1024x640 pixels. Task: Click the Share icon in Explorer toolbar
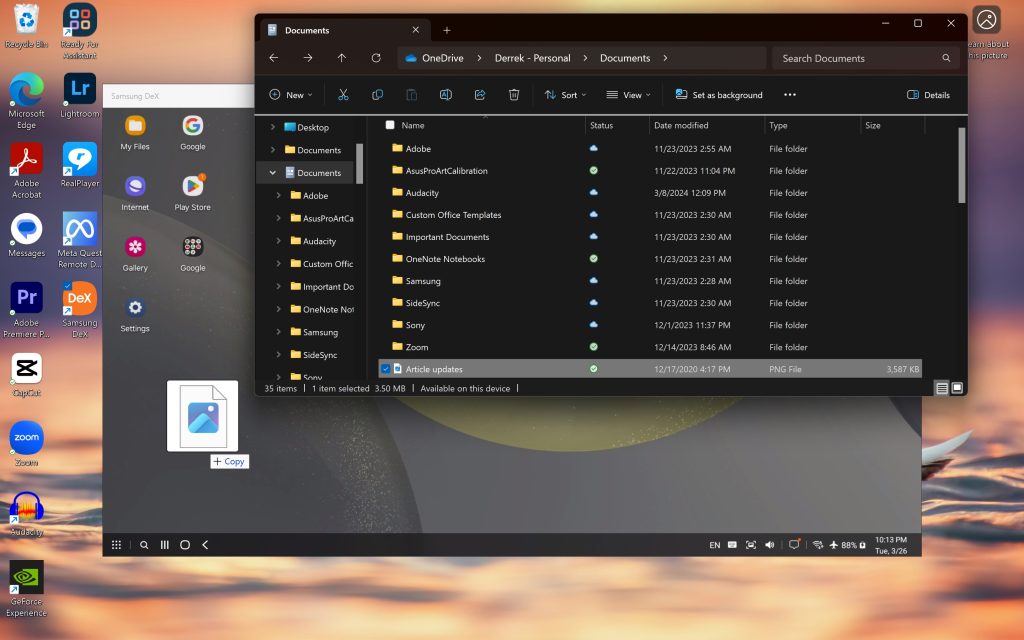click(x=480, y=95)
